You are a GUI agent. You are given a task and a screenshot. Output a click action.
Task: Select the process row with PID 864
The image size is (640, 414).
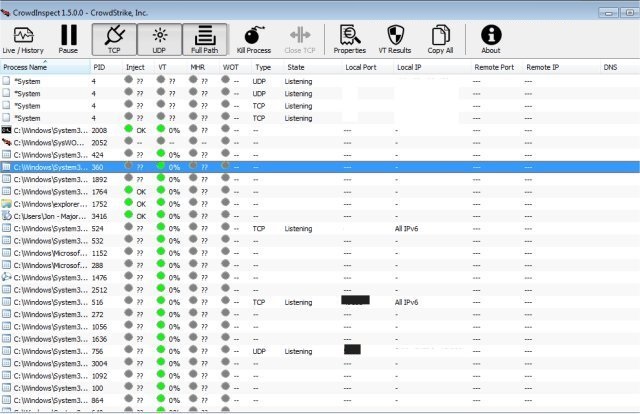320,400
